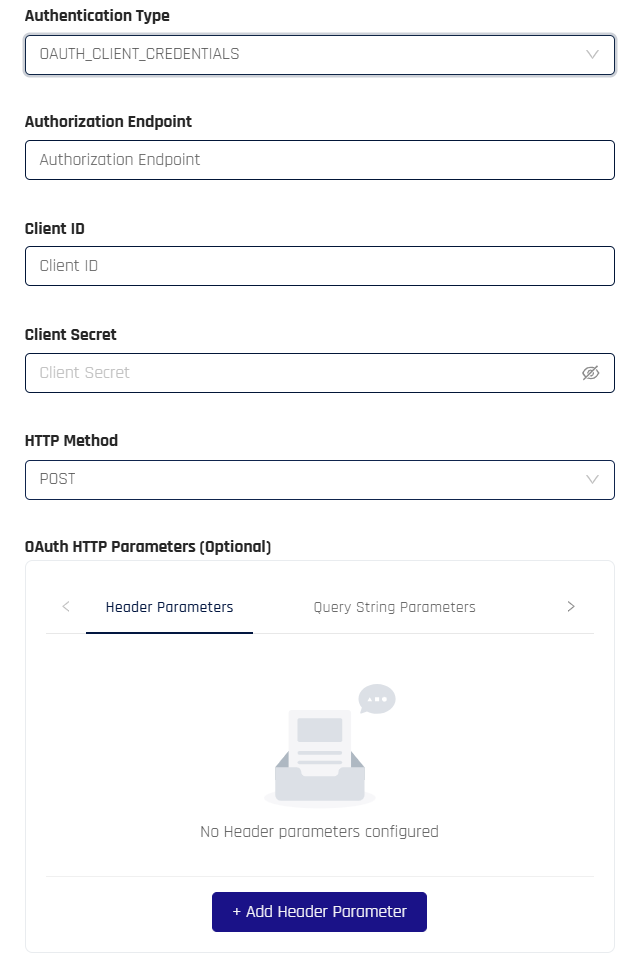
Task: Click the OAuth HTTP Parameters (Optional) heading
Action: click(148, 546)
